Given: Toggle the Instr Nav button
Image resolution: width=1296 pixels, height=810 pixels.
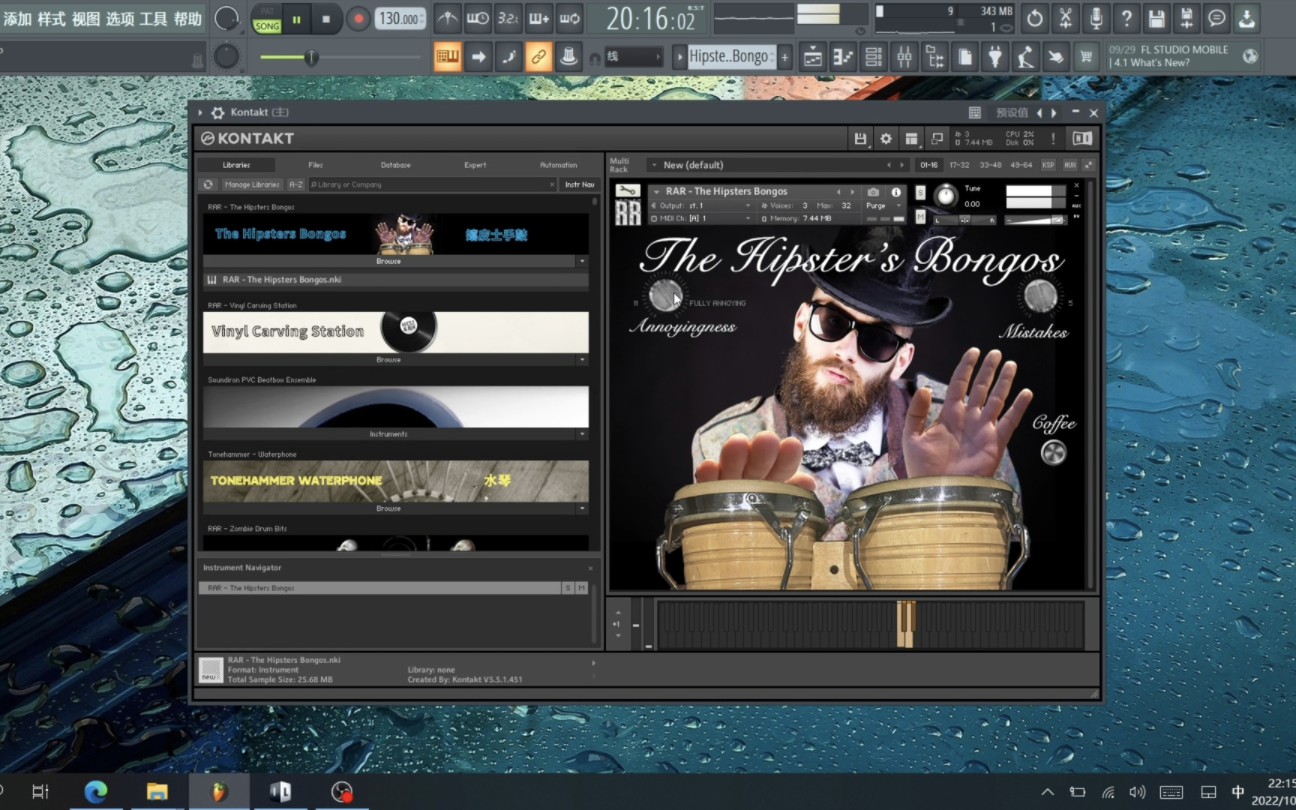Looking at the screenshot, I should pos(579,185).
